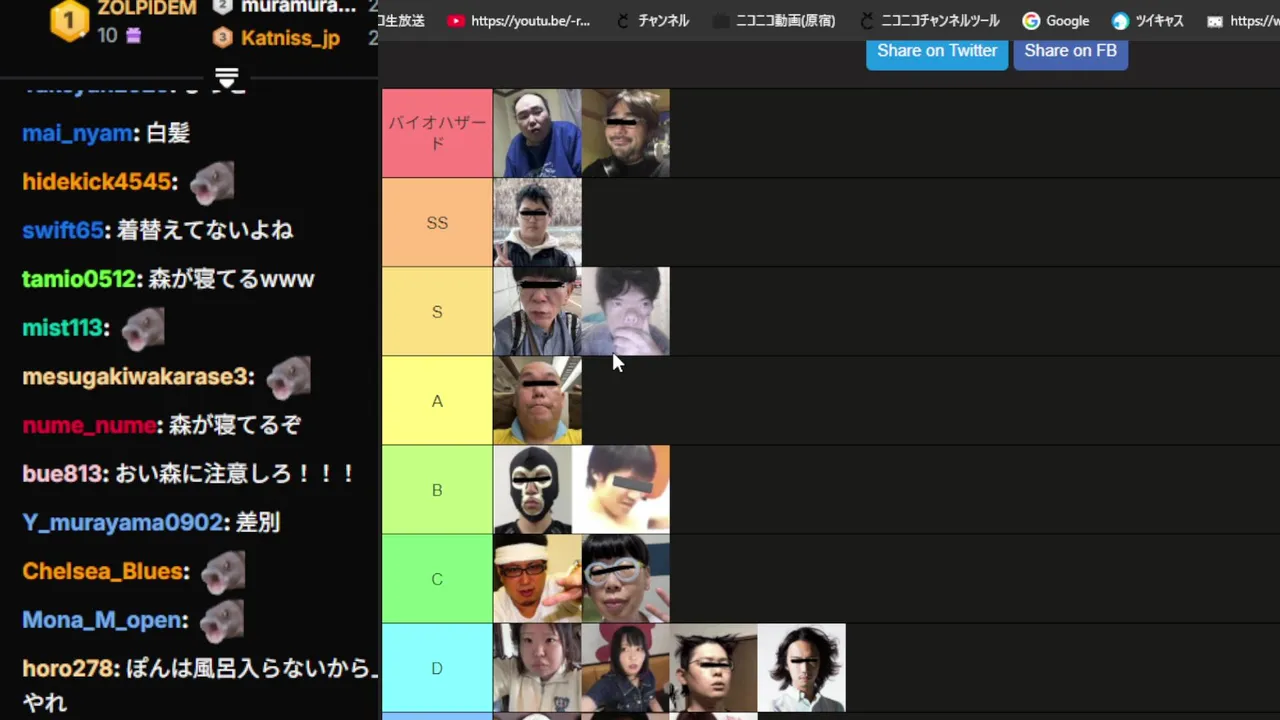Open the チャンネル bookmark

(652, 20)
